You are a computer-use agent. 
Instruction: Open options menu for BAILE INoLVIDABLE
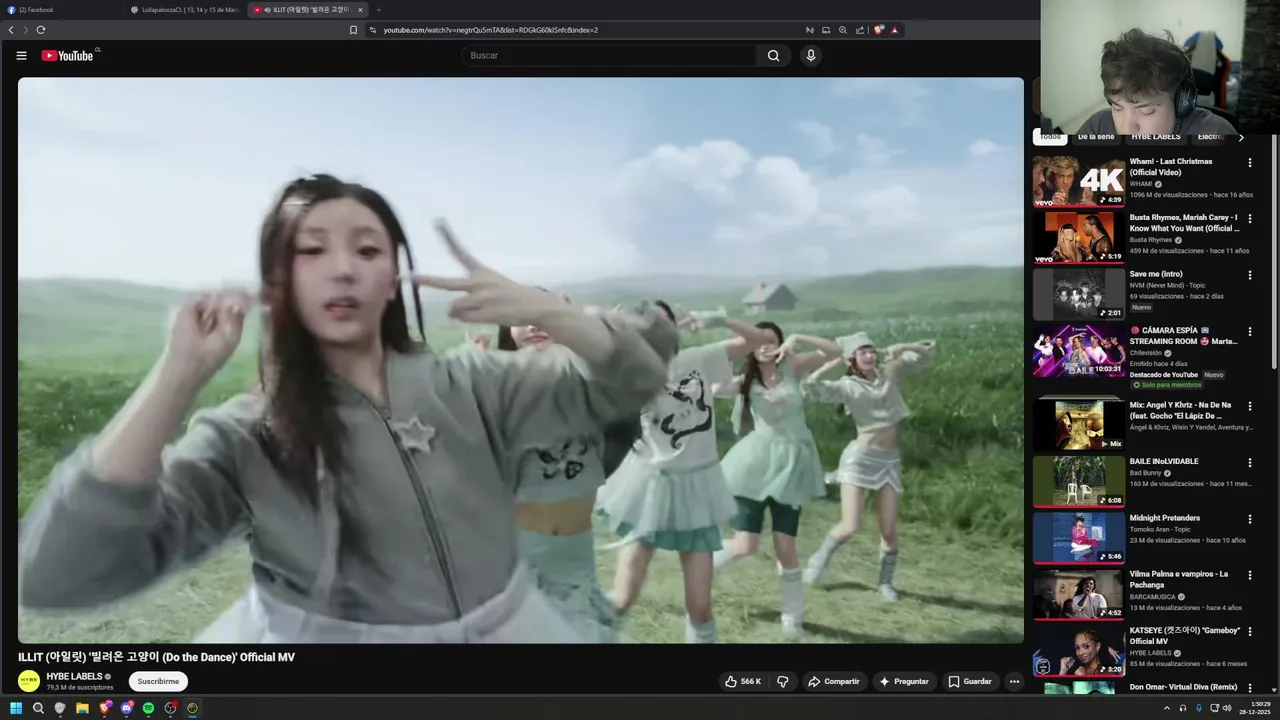(1249, 463)
